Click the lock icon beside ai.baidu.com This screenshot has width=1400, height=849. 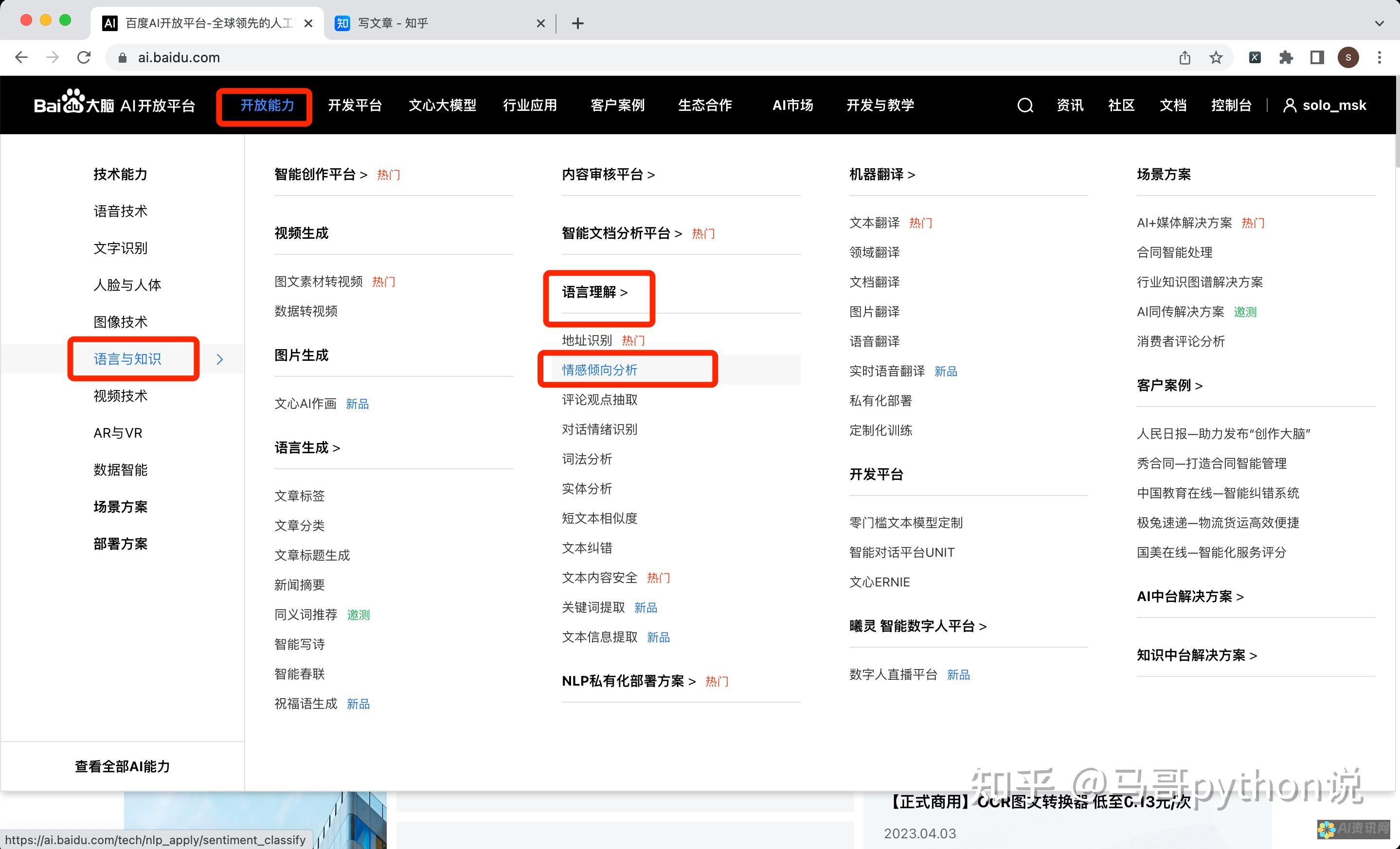coord(122,57)
